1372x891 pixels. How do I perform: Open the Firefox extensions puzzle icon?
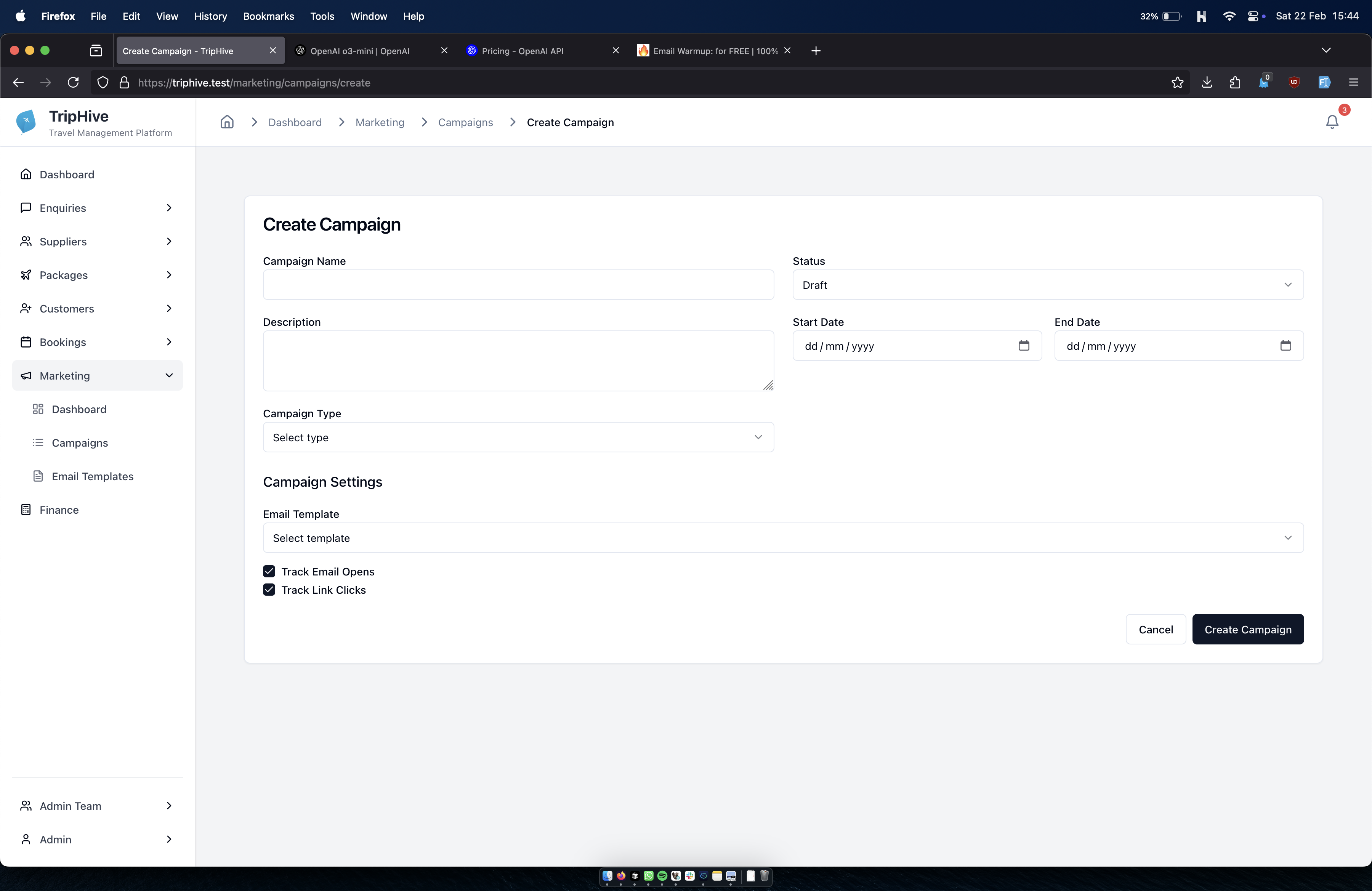coord(1235,82)
